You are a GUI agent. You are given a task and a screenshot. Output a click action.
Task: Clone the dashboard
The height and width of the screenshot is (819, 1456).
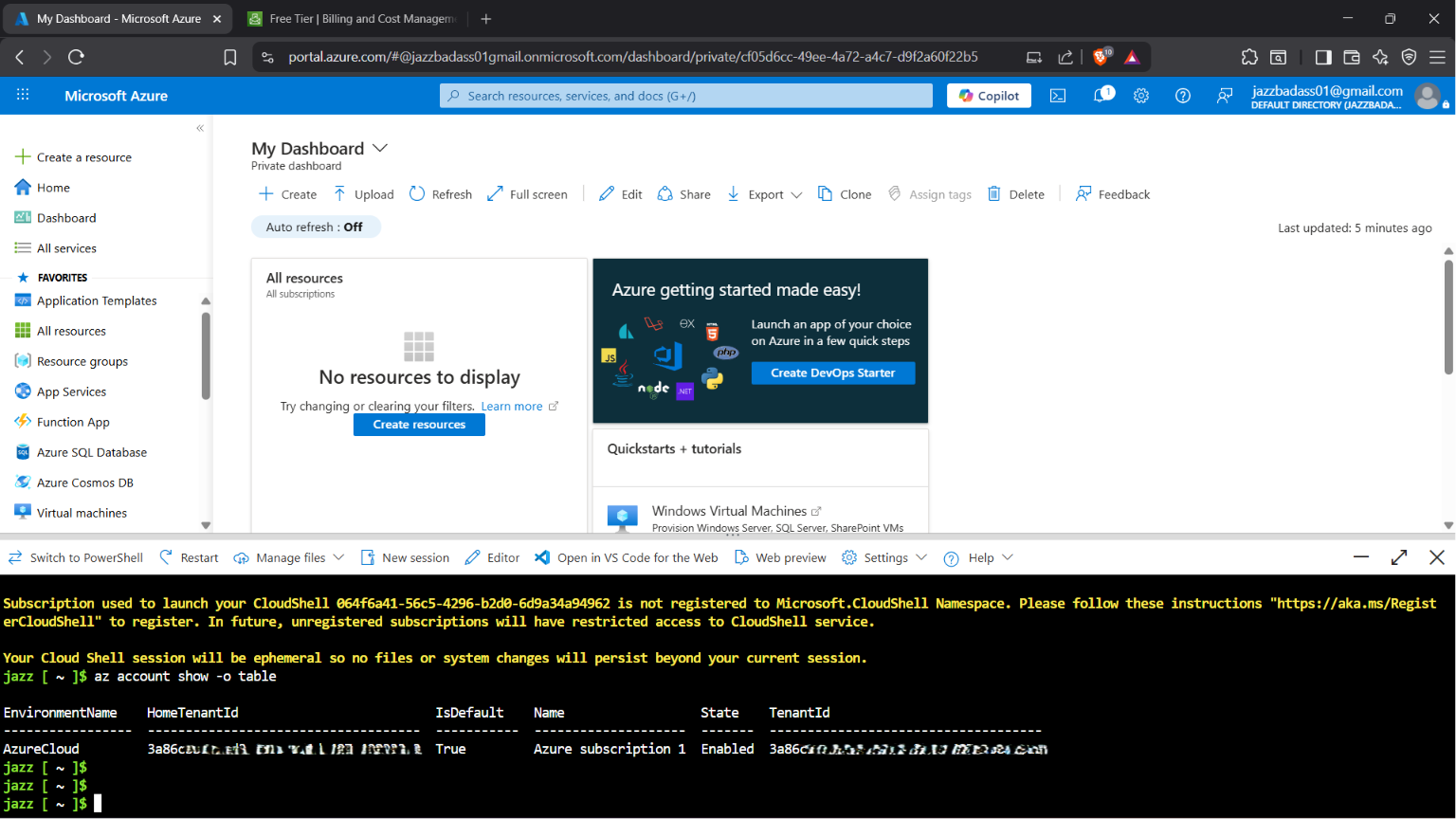click(x=845, y=194)
